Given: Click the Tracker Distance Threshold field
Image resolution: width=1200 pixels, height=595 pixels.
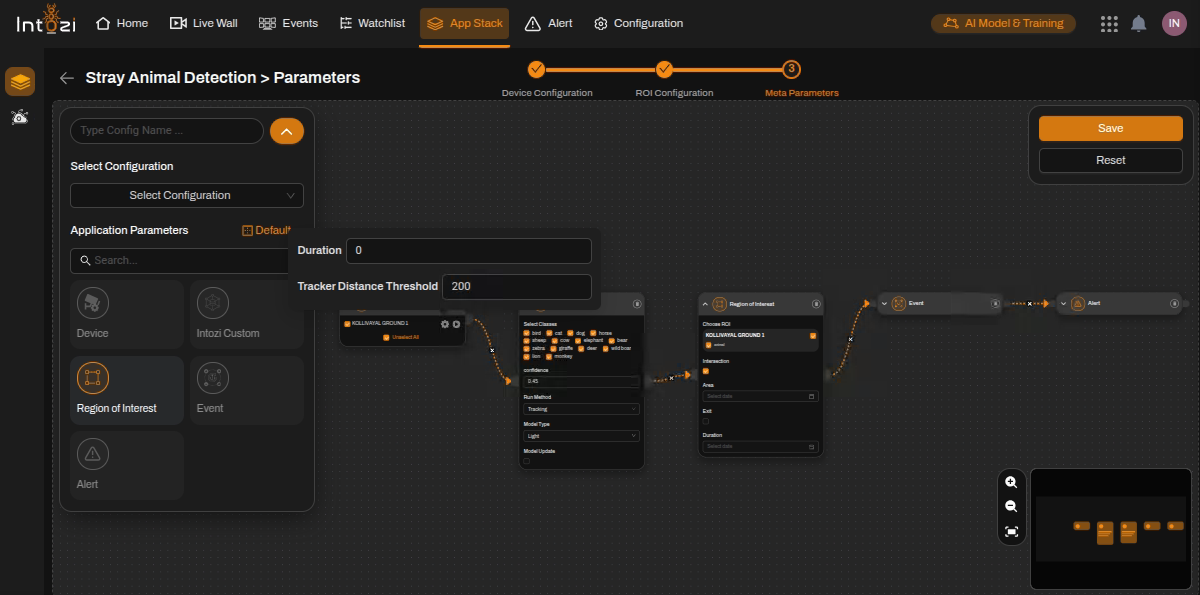Looking at the screenshot, I should click(517, 286).
